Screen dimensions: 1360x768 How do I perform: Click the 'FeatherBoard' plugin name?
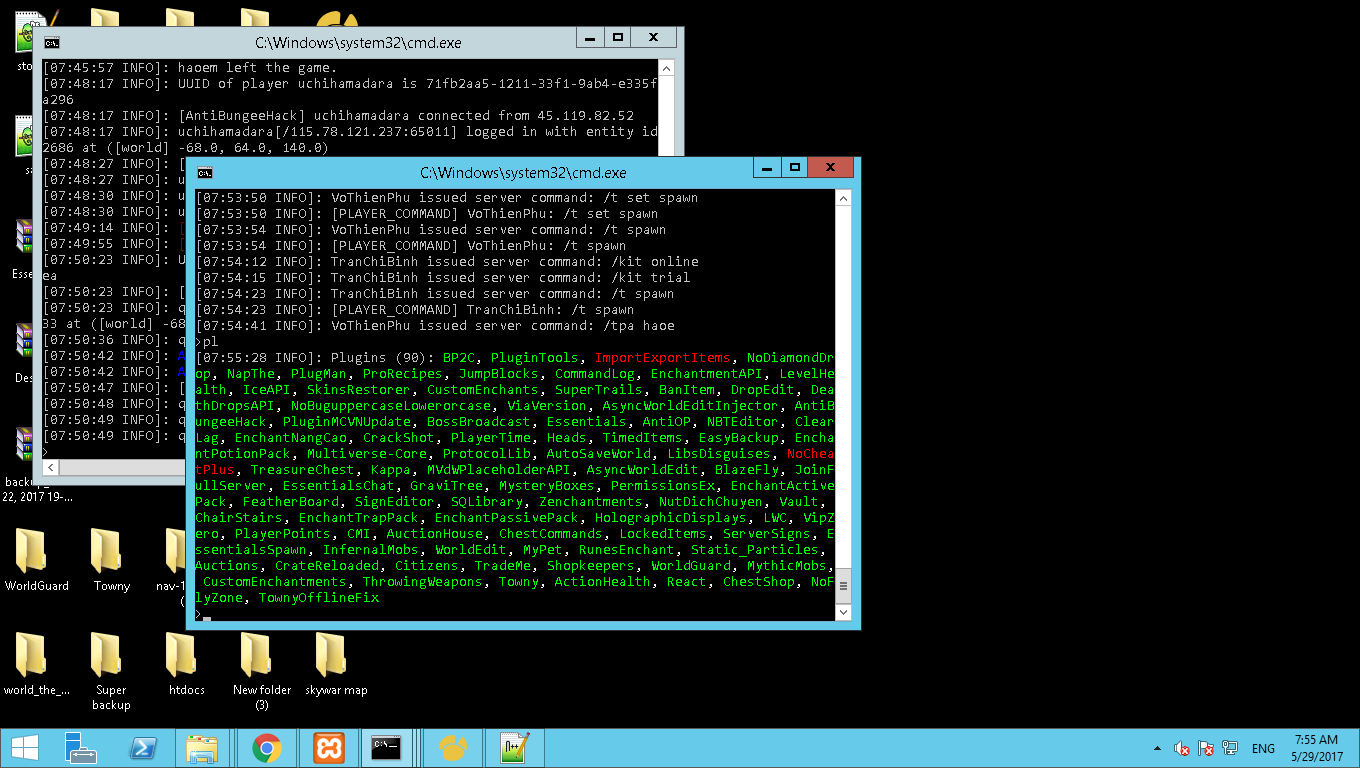pyautogui.click(x=291, y=502)
